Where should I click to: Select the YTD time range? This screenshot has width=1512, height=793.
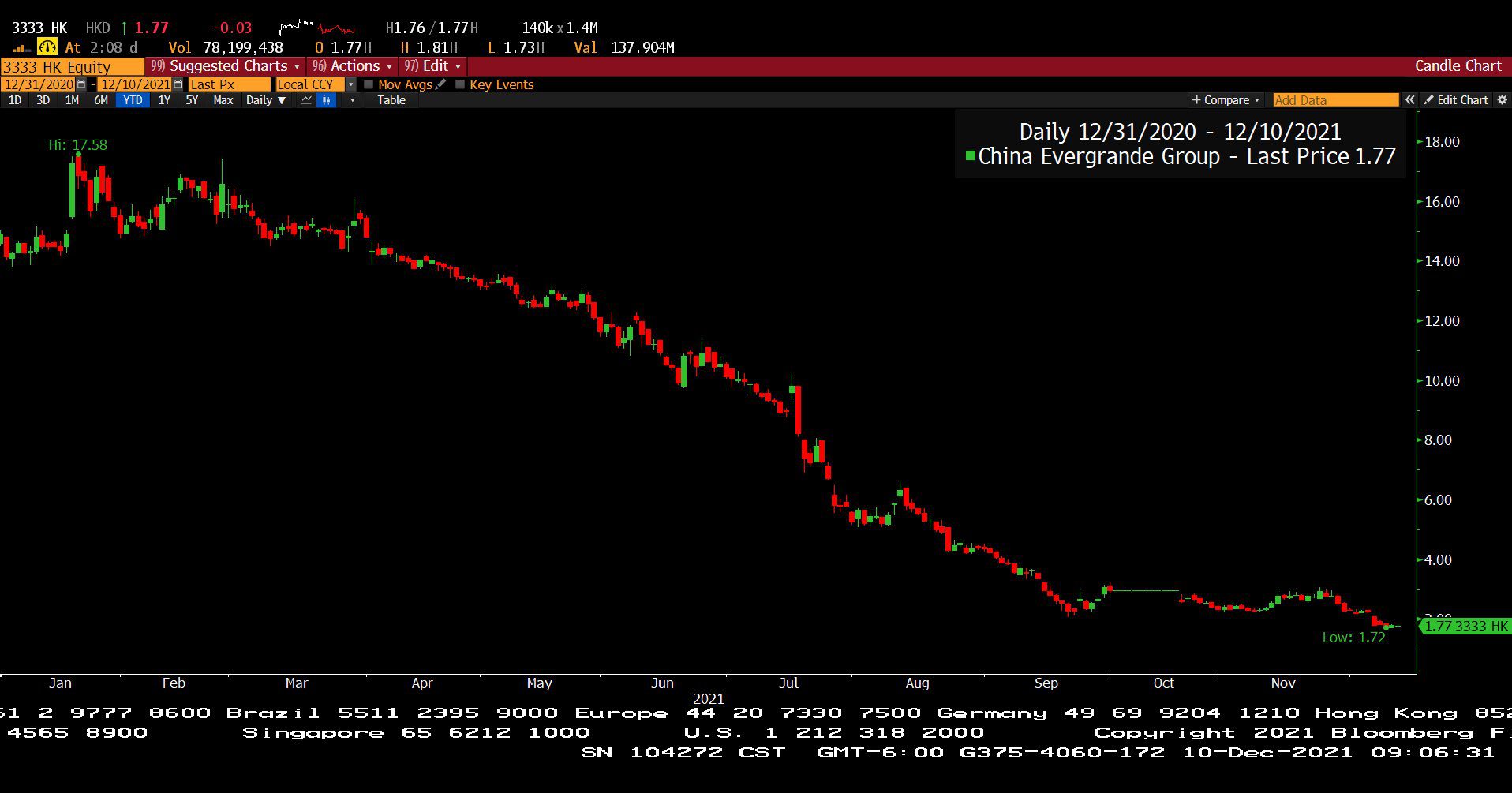(133, 100)
